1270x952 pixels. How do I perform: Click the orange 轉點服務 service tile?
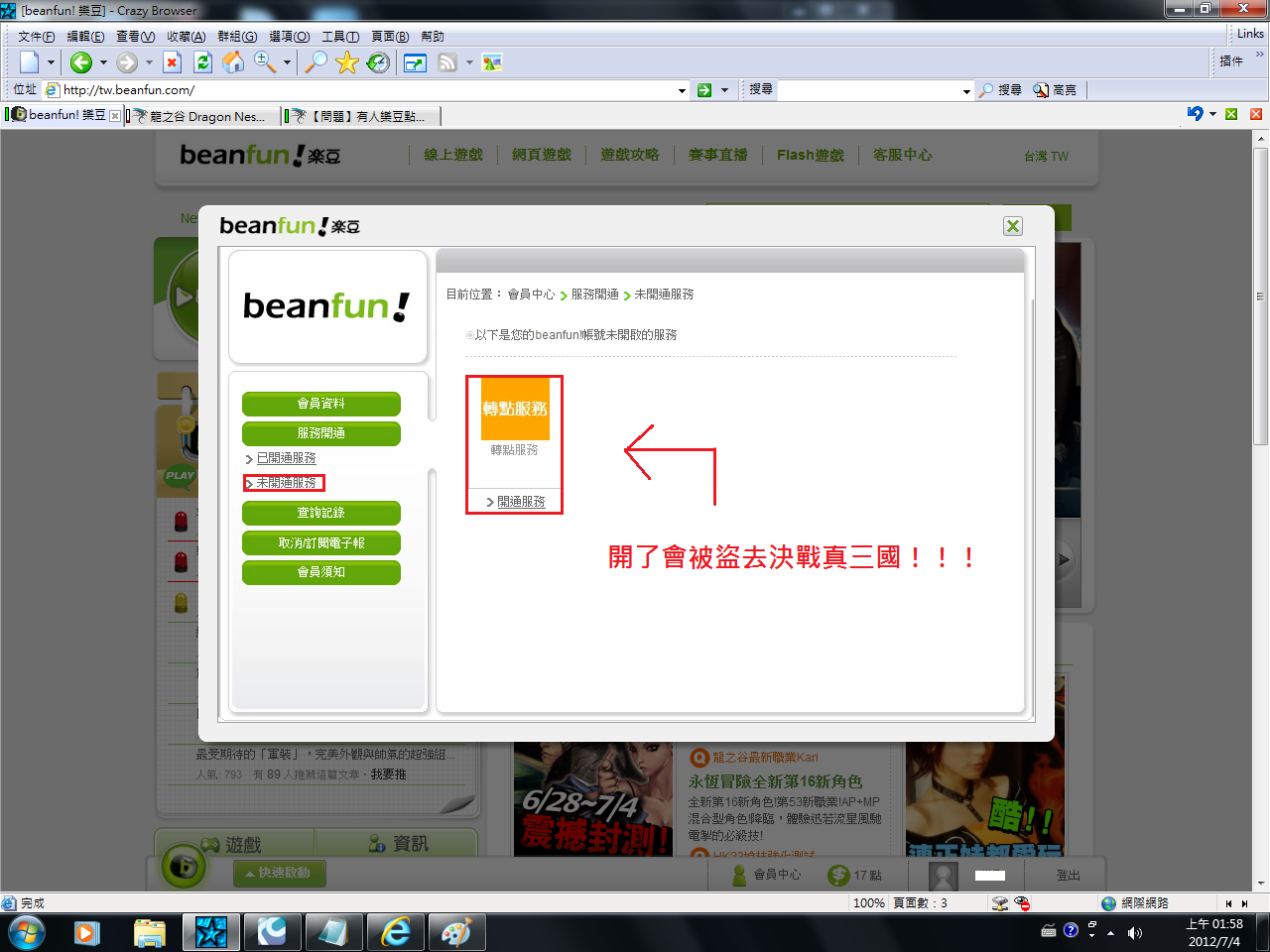(x=515, y=409)
